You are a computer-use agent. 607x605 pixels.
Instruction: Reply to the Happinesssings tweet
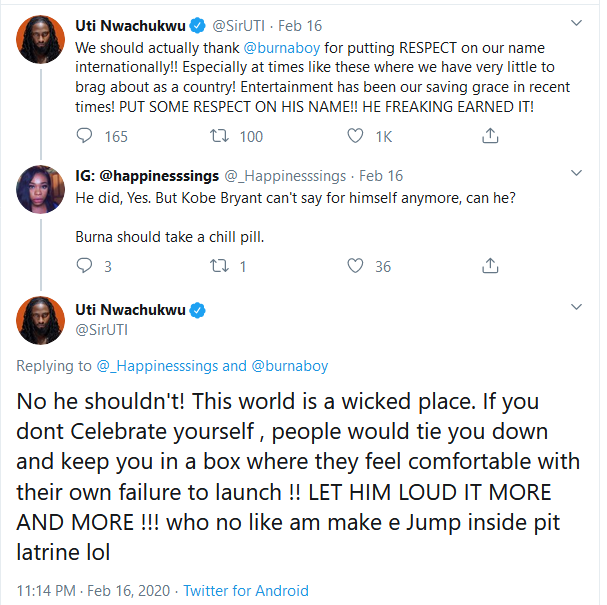tap(85, 266)
